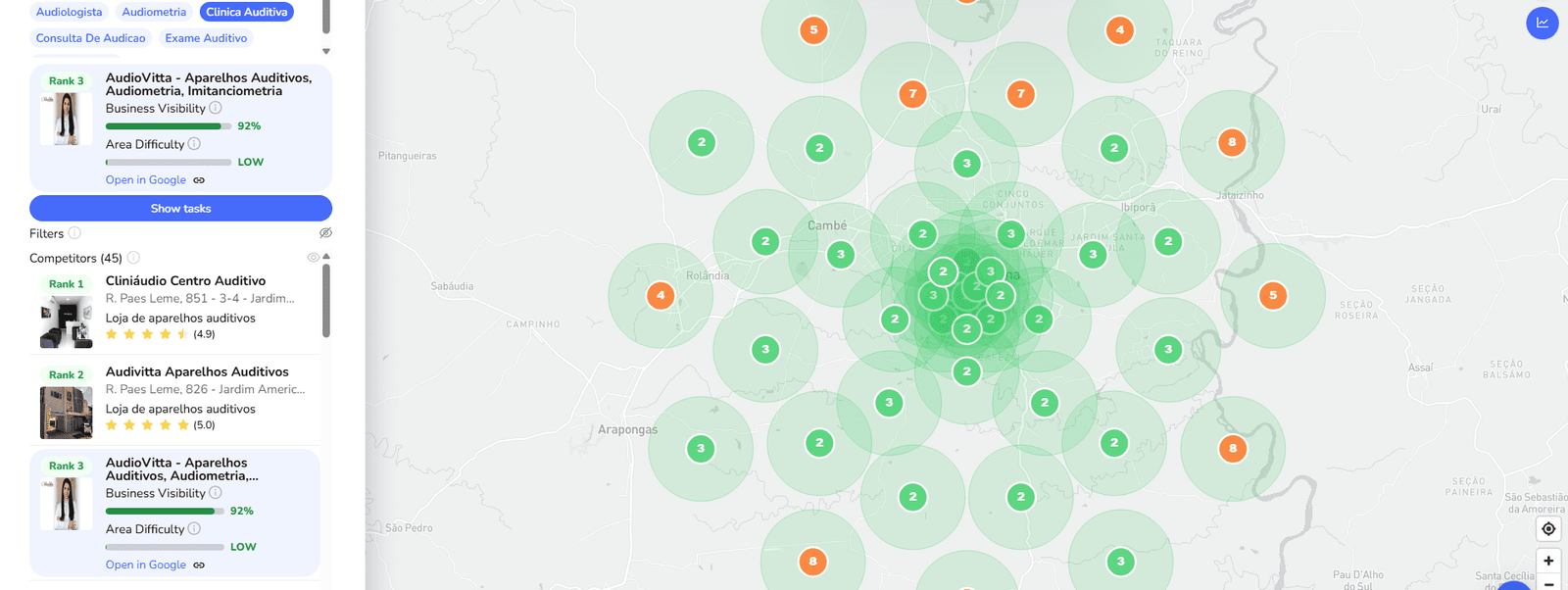Open the Cliniáudio Centro Auditivo thumbnail
The height and width of the screenshot is (590, 1568).
point(66,322)
